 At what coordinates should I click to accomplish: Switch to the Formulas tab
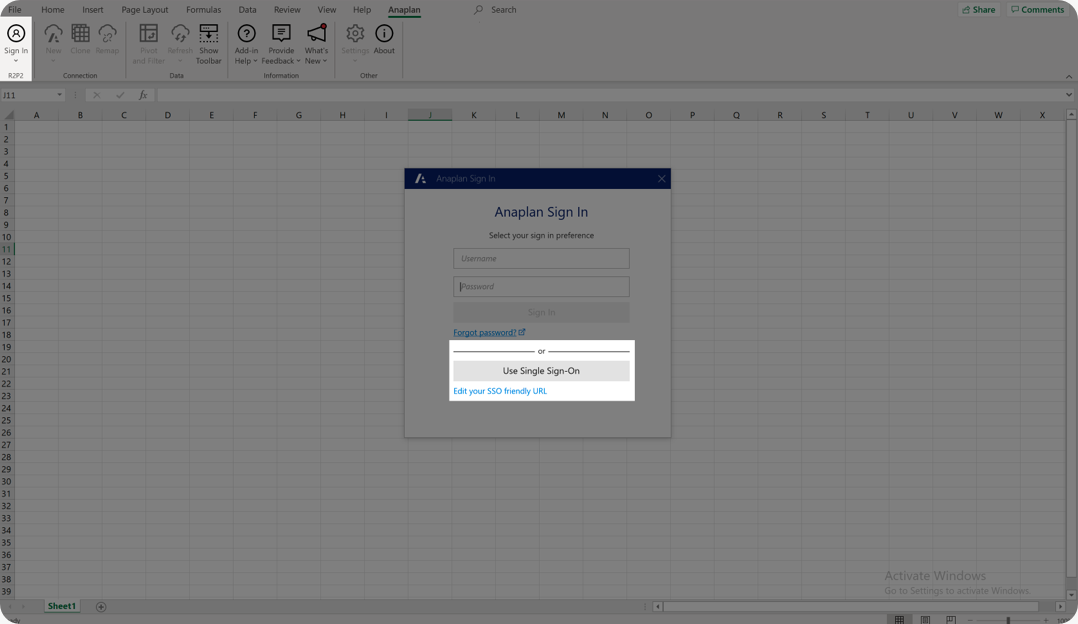(x=204, y=10)
